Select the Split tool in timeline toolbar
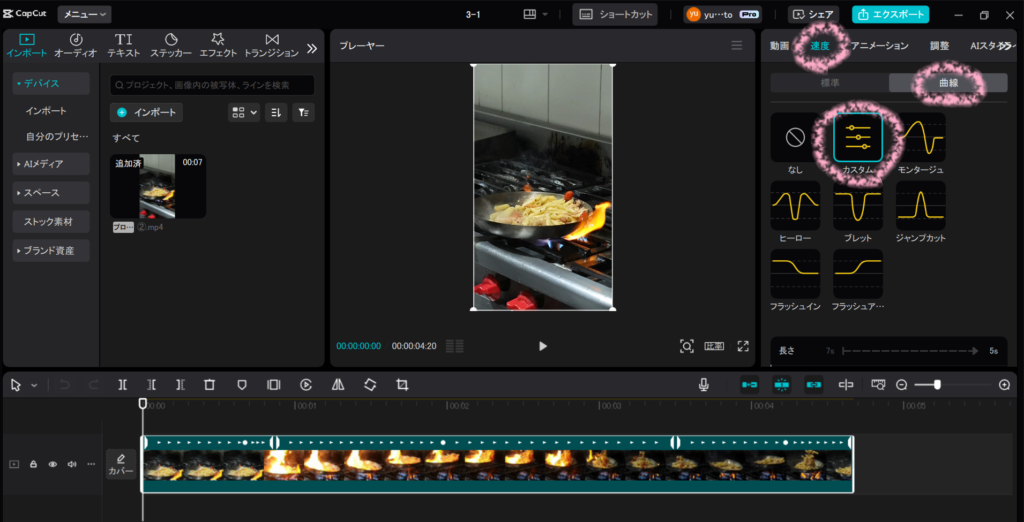Screen dimensions: 1024x522 [x=123, y=385]
